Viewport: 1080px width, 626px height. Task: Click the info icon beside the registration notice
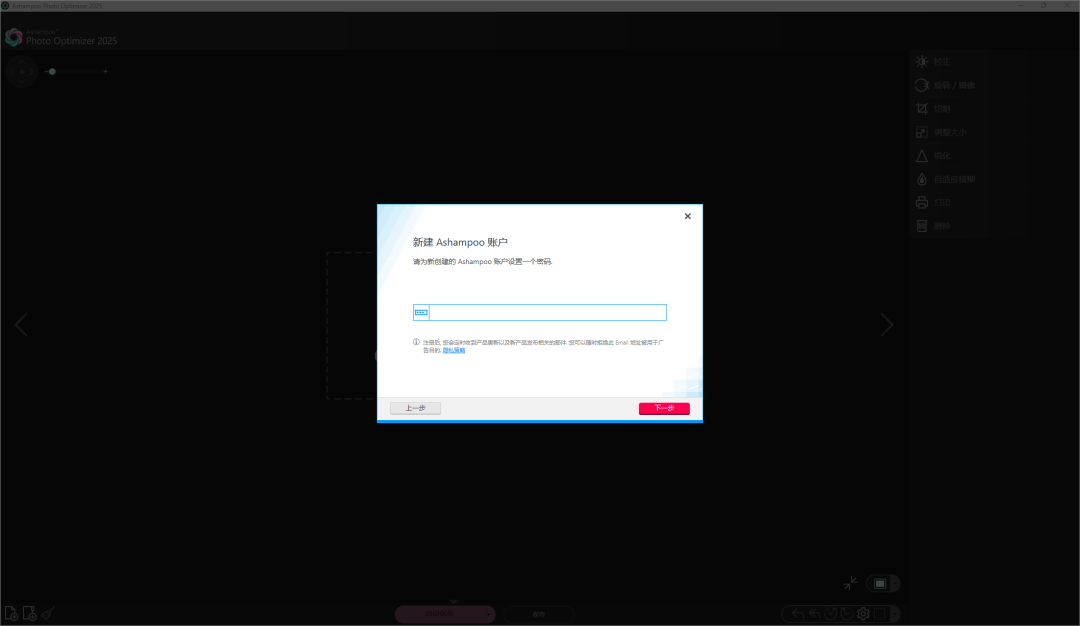pos(416,342)
